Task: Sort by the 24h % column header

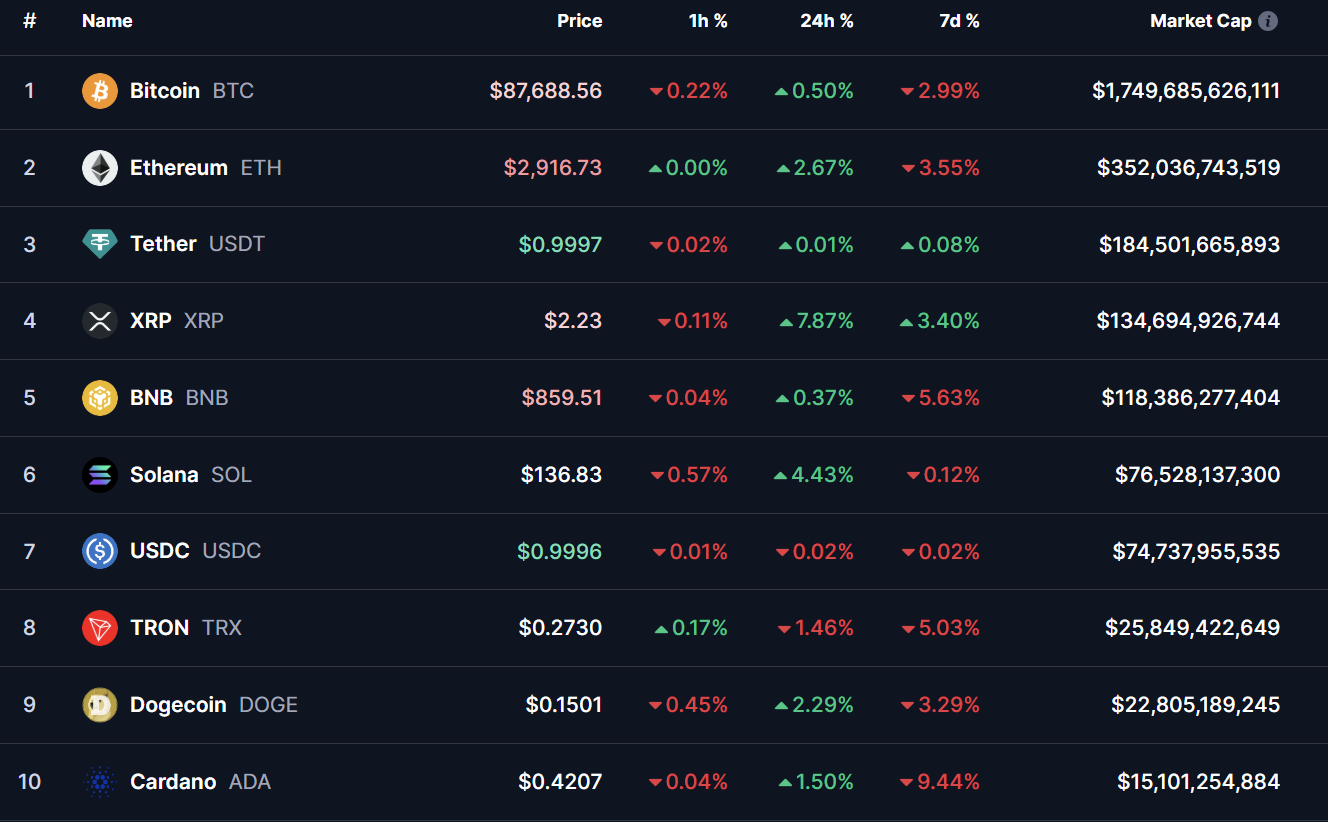Action: (826, 21)
